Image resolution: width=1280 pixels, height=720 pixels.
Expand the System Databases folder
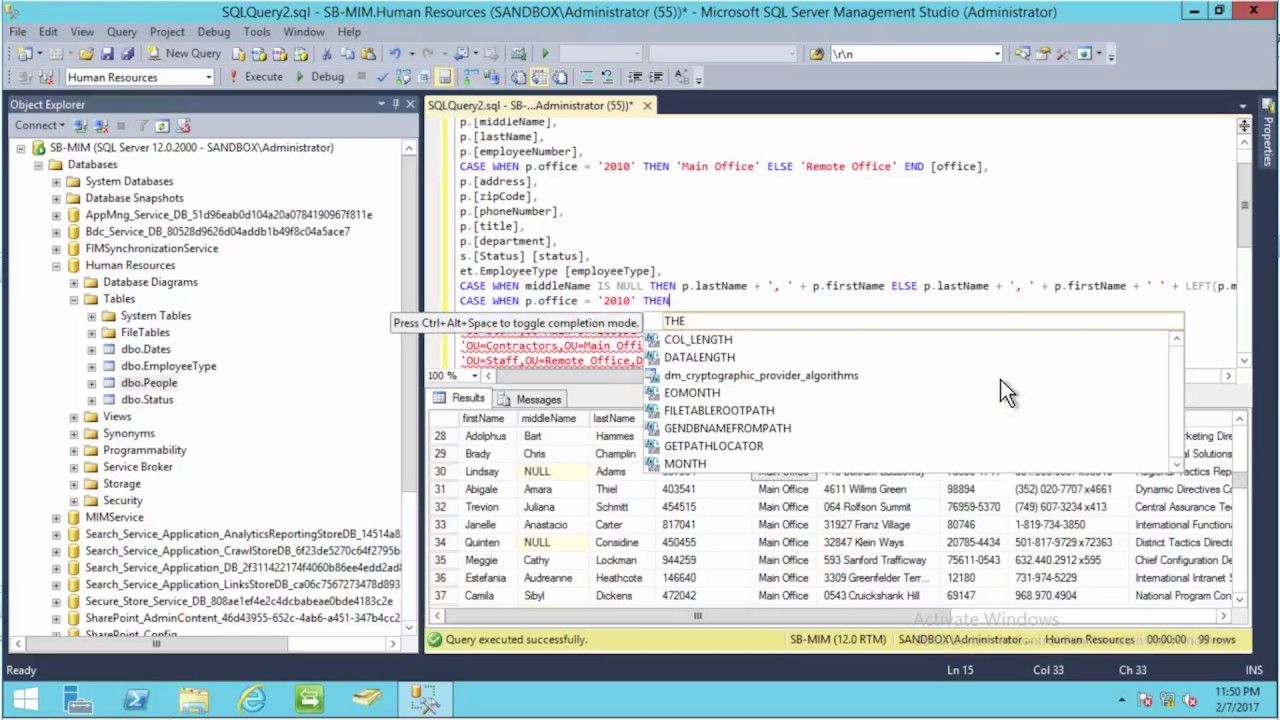tap(57, 181)
